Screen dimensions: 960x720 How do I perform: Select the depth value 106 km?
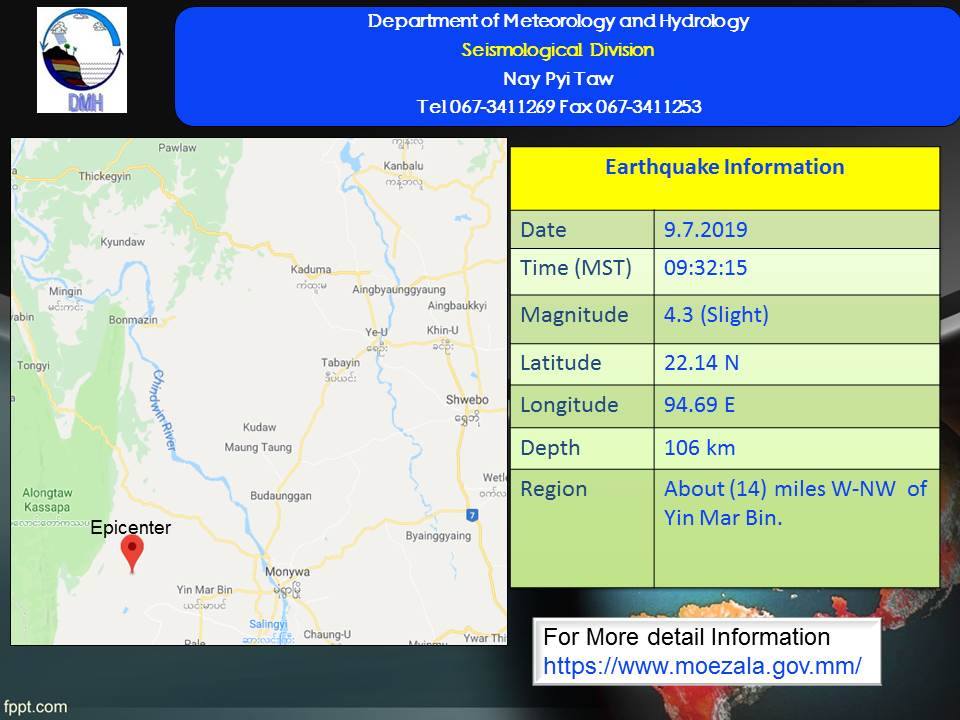point(699,448)
